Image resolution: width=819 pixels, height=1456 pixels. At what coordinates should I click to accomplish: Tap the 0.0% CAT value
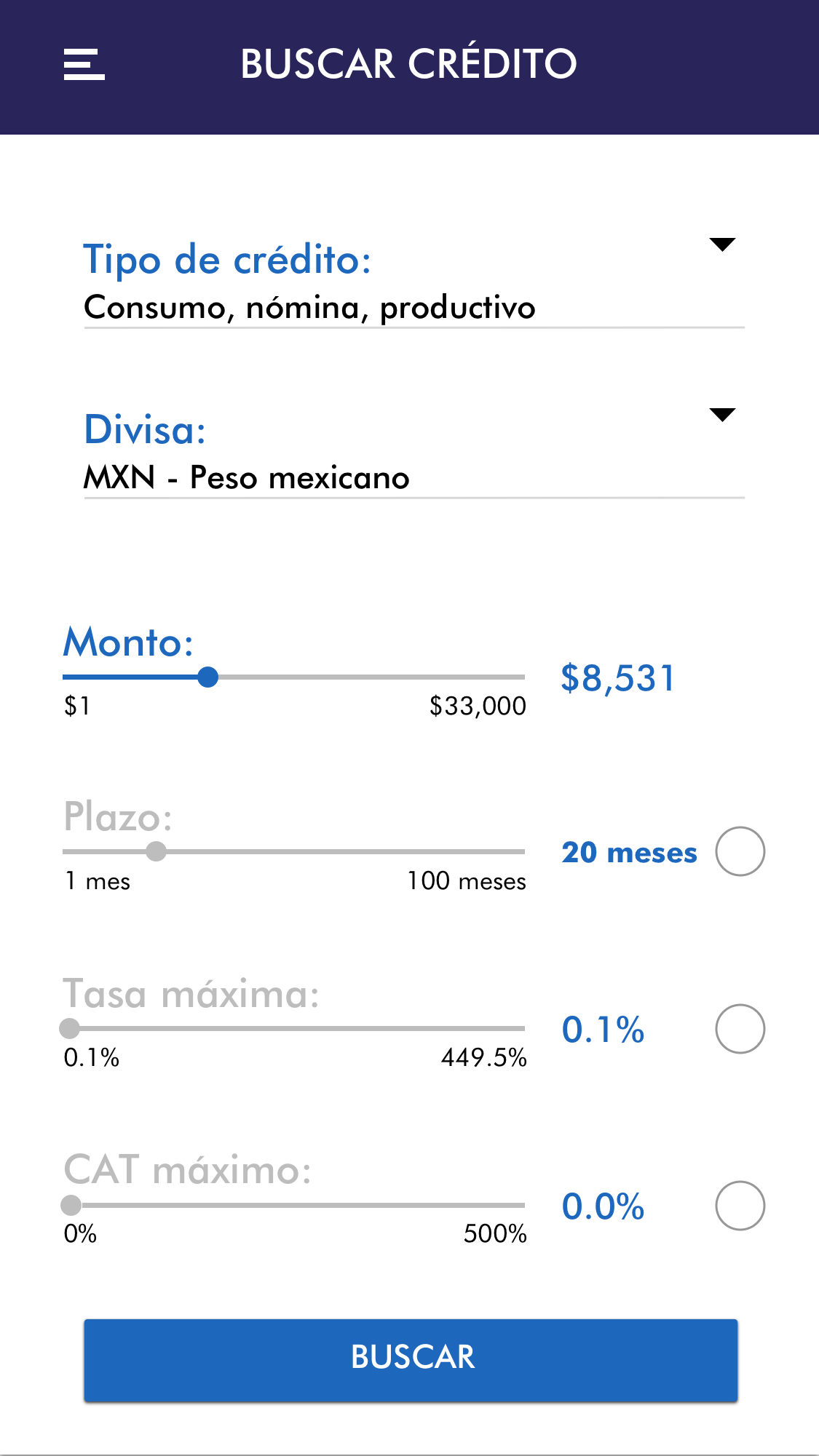click(x=603, y=1206)
